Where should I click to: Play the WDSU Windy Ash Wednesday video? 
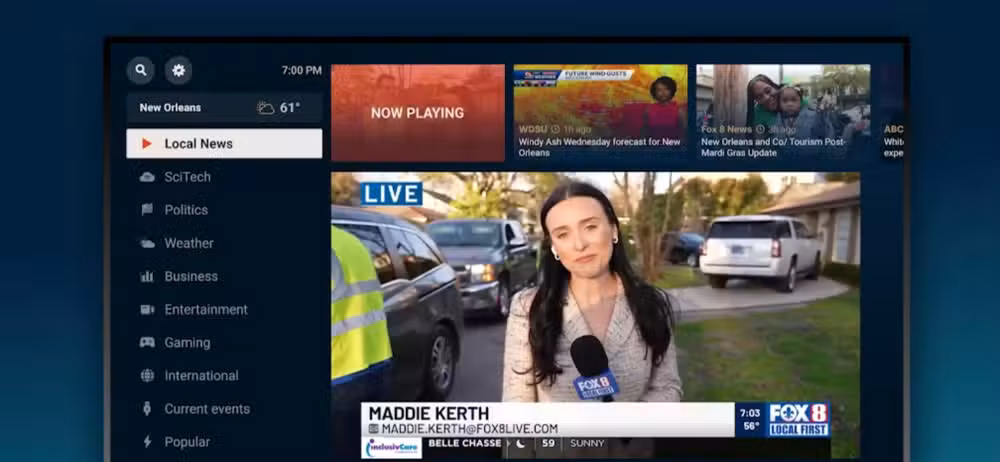(601, 113)
